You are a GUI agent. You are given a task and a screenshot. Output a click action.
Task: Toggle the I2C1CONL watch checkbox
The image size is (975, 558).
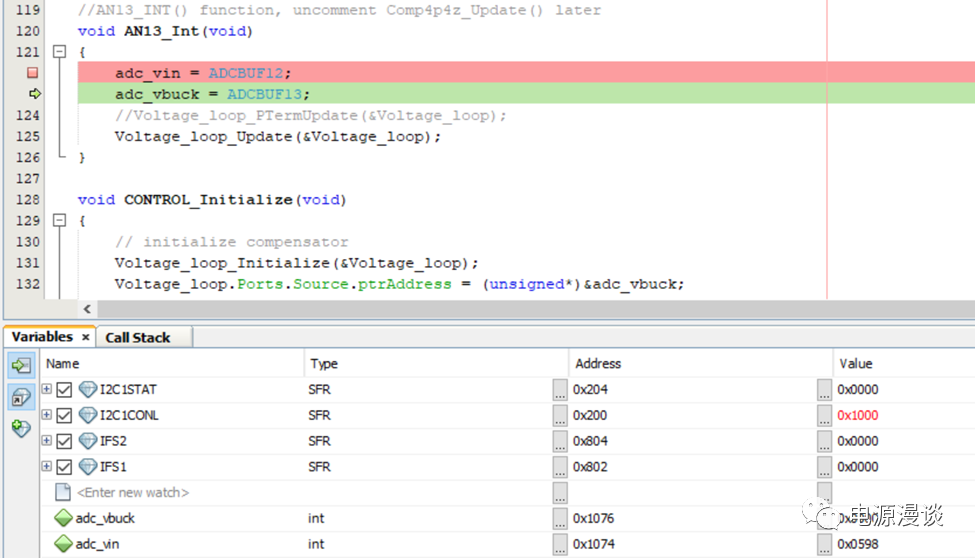coord(65,415)
